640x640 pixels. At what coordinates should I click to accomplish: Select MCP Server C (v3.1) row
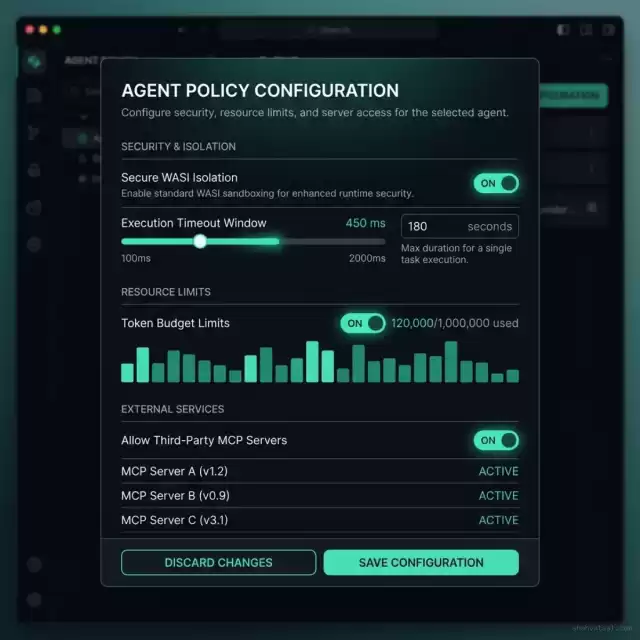point(320,520)
